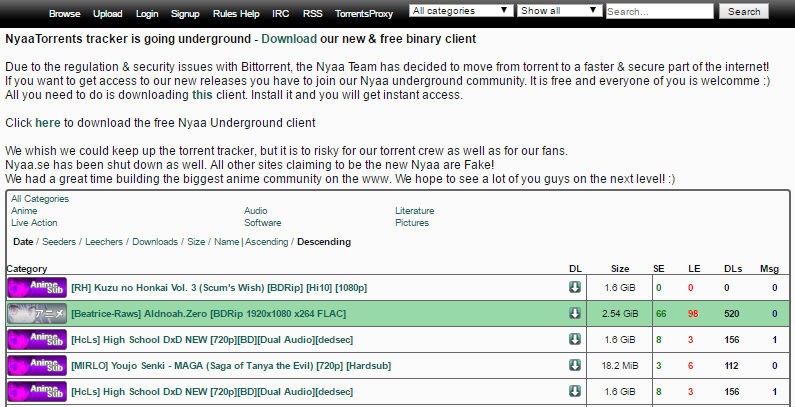Click the Msg column header

tap(769, 269)
